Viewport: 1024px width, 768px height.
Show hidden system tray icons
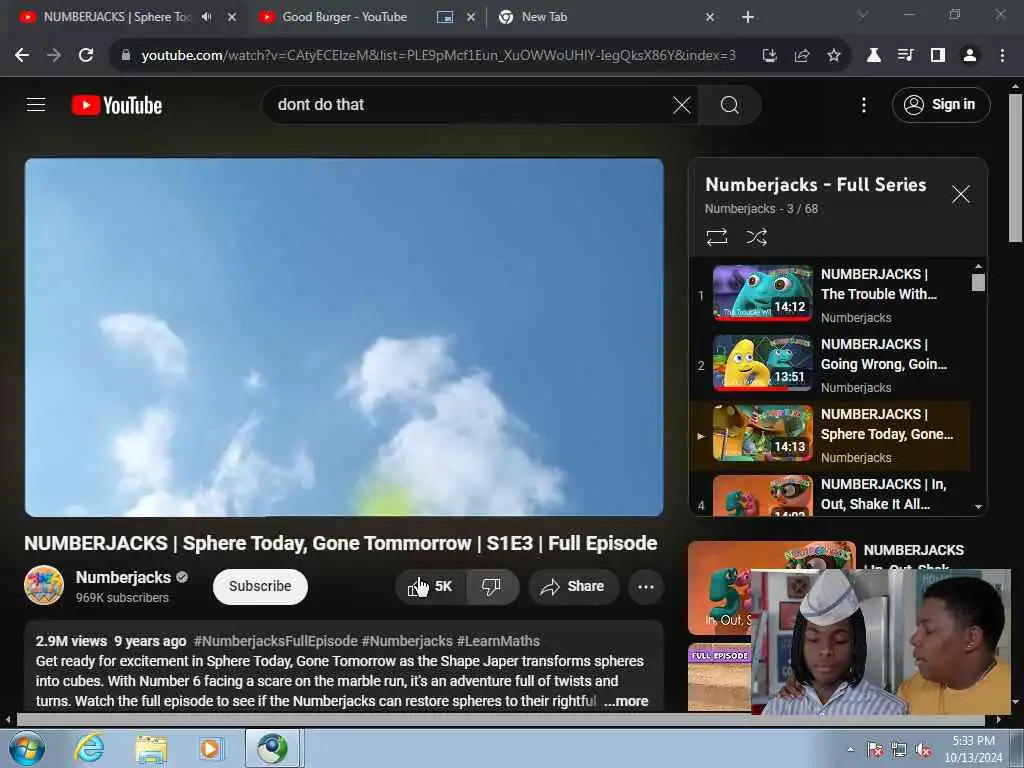coord(850,749)
